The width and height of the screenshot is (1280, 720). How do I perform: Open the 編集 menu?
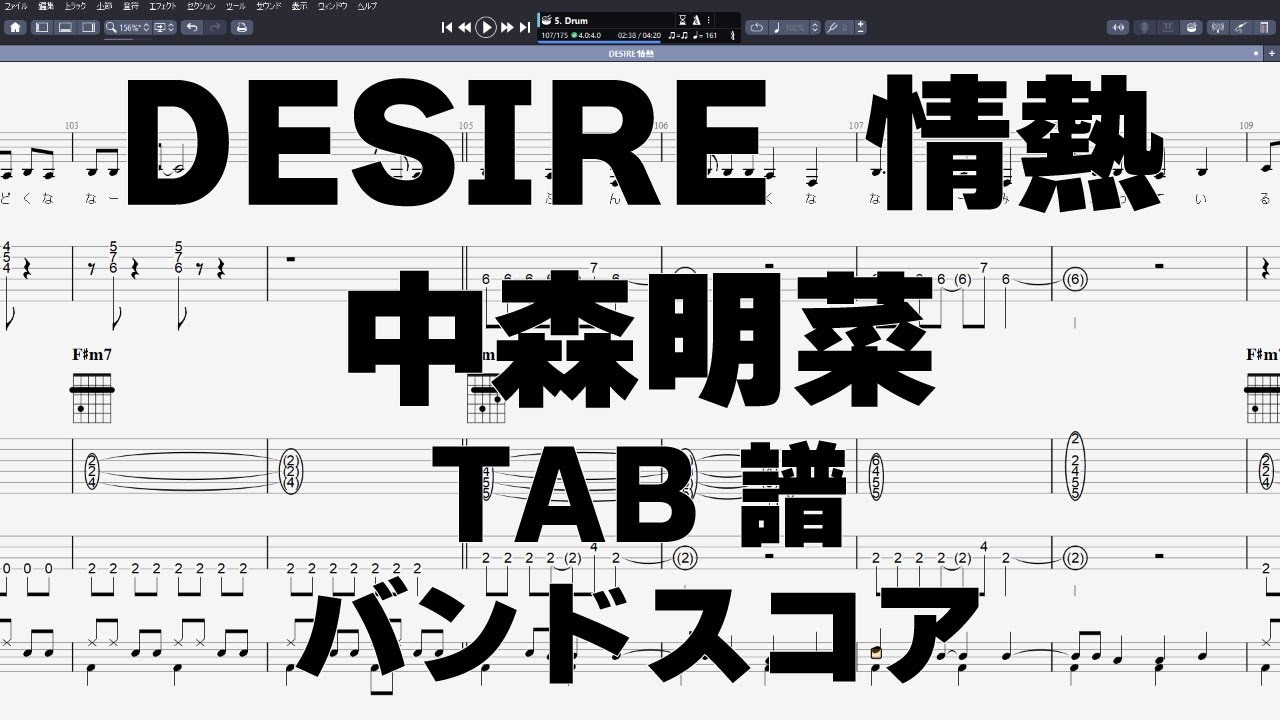point(45,6)
